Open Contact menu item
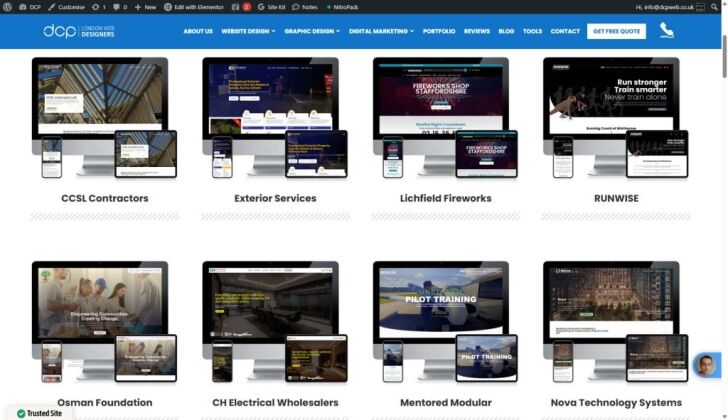The image size is (728, 420). 565,31
